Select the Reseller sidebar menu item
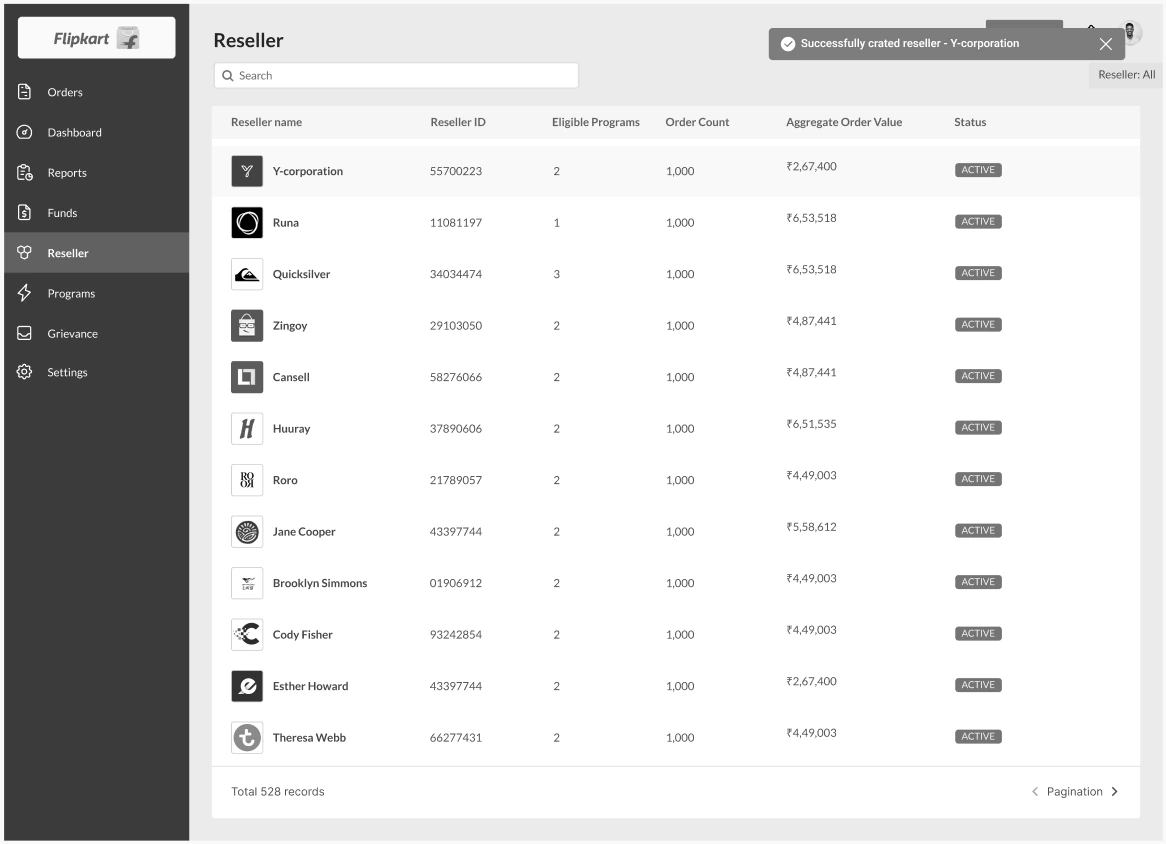The width and height of the screenshot is (1166, 844). tap(97, 253)
